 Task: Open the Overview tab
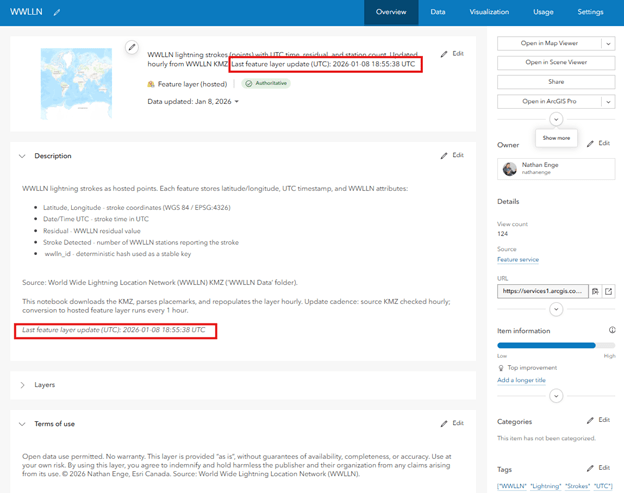point(391,12)
